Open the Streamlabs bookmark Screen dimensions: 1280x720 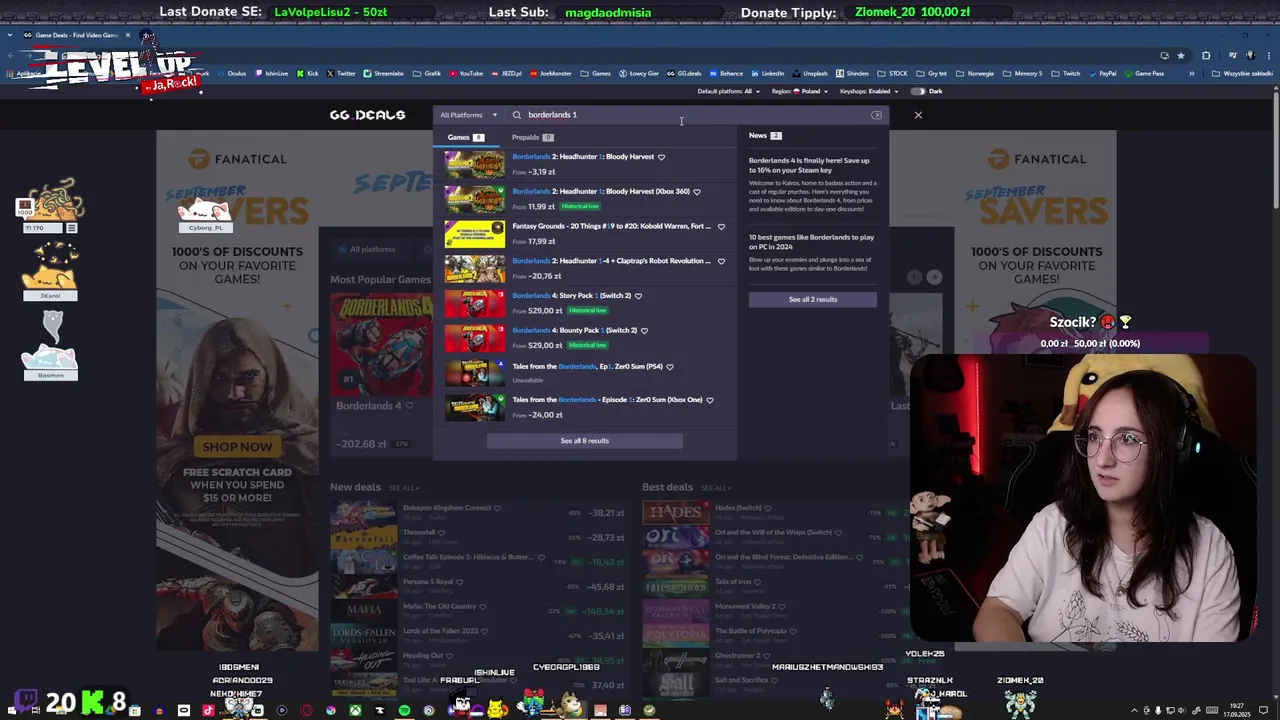[383, 73]
